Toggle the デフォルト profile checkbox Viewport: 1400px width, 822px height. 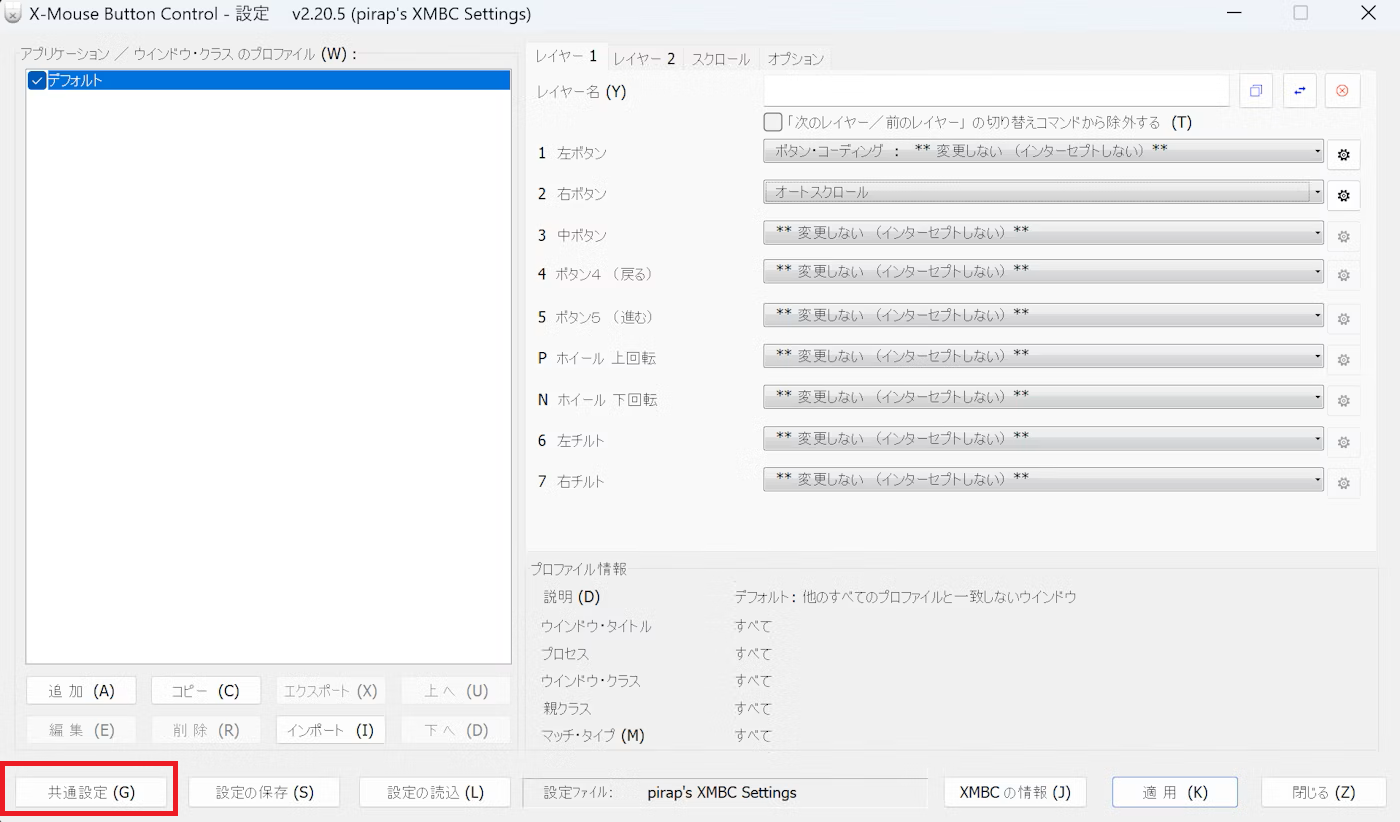(37, 81)
